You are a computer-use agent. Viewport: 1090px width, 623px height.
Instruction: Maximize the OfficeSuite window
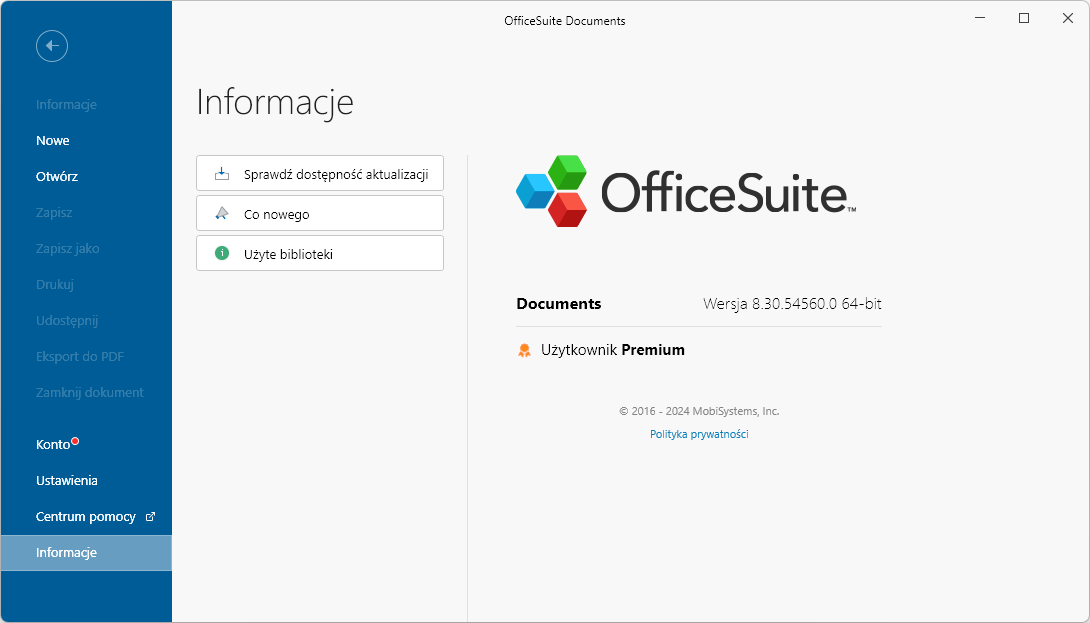point(1024,18)
